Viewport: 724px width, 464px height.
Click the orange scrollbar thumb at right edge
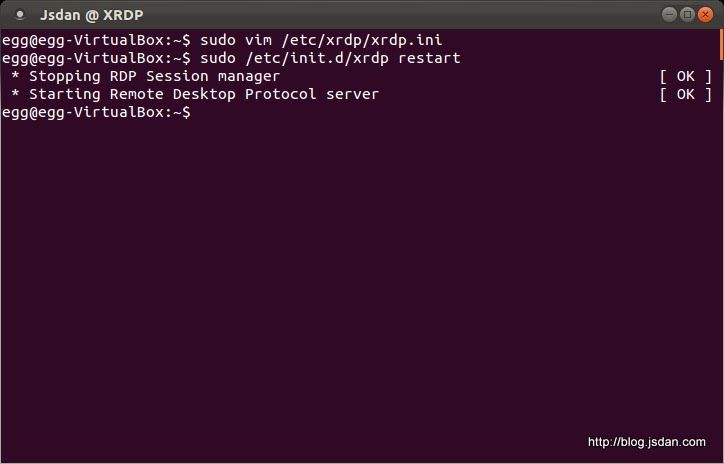pos(720,44)
